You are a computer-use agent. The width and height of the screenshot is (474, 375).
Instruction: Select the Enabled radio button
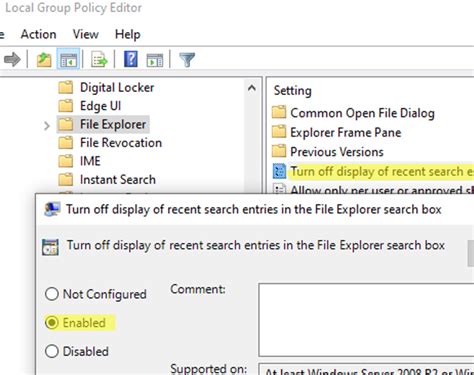pyautogui.click(x=52, y=323)
